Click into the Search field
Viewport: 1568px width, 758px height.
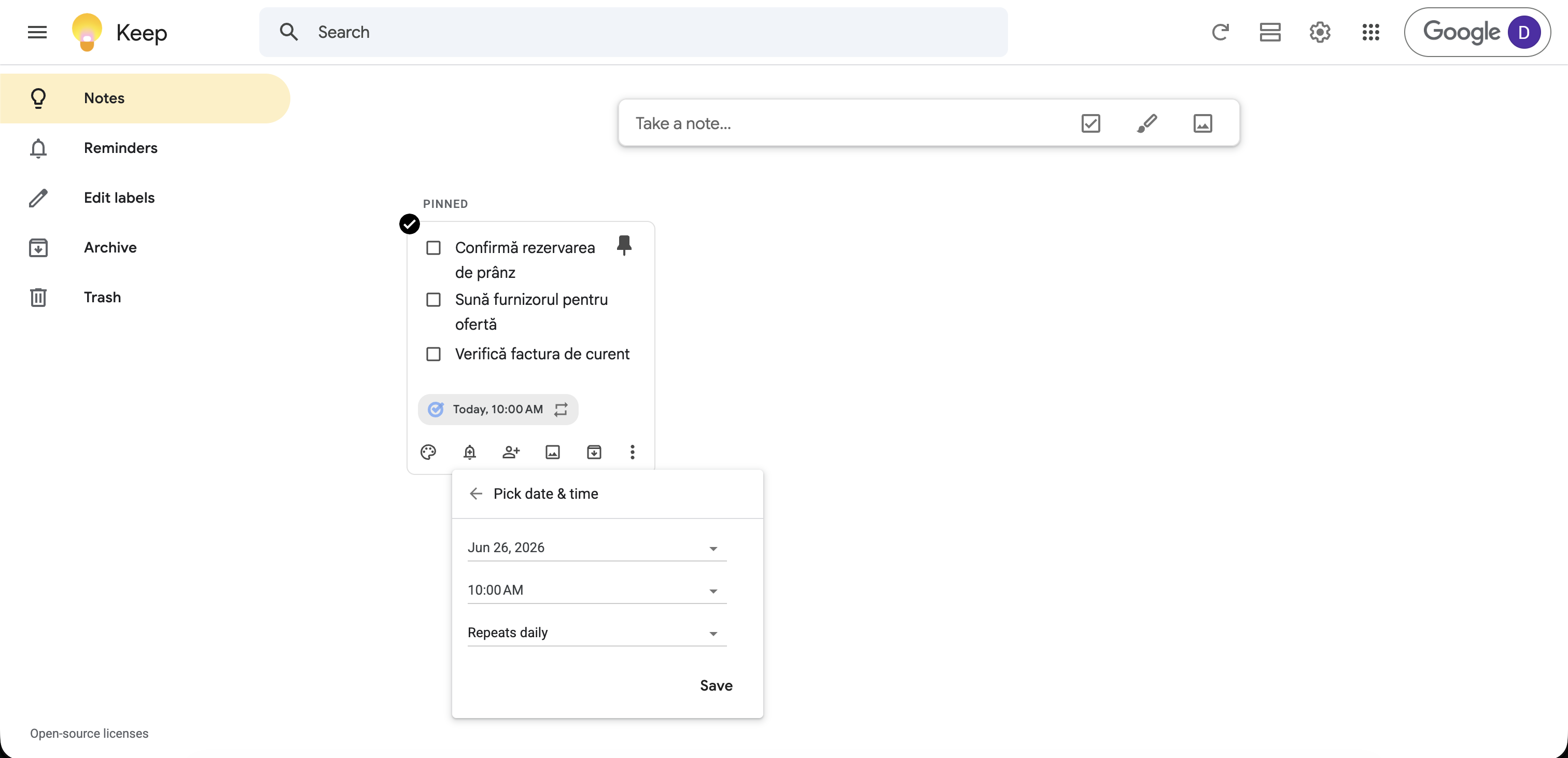click(633, 32)
